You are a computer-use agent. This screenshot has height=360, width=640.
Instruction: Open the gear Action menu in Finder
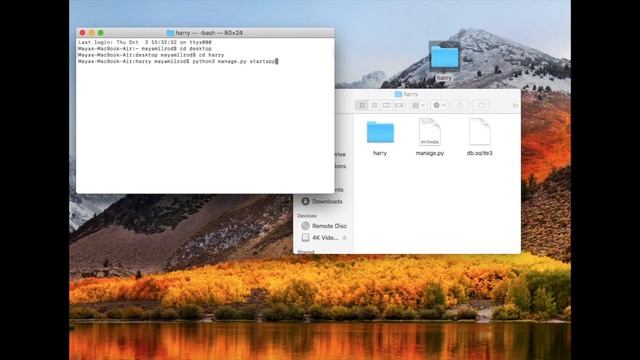pyautogui.click(x=439, y=105)
